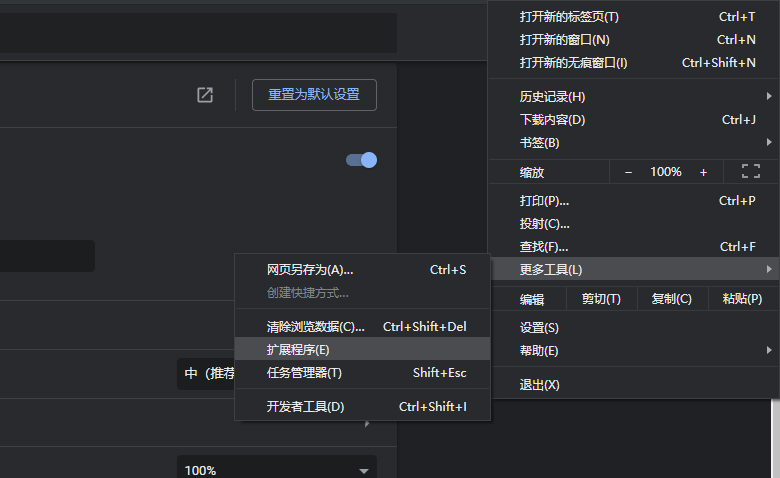Choose 查找(F)... from the menu
This screenshot has width=780, height=478.
point(633,247)
